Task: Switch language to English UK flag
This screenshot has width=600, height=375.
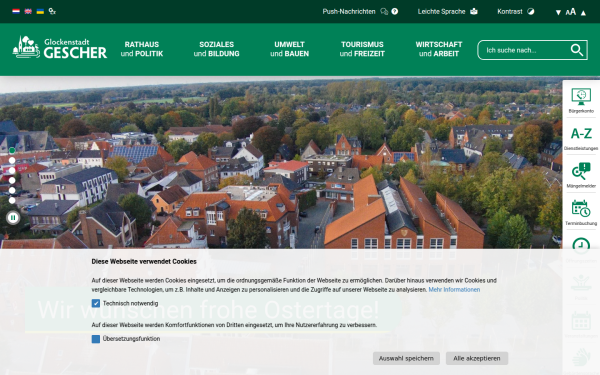Action: [28, 11]
